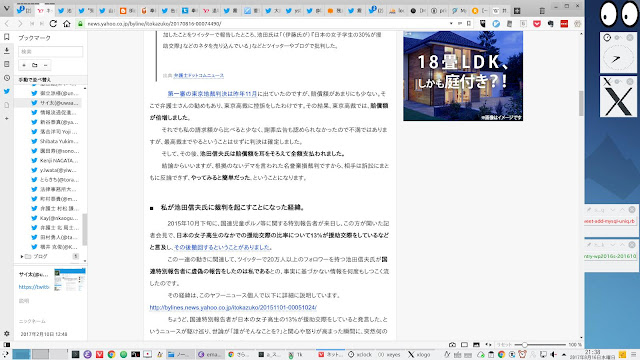Screen dimensions: 640x360
Task: Open the History side panel
Action: coord(7,78)
